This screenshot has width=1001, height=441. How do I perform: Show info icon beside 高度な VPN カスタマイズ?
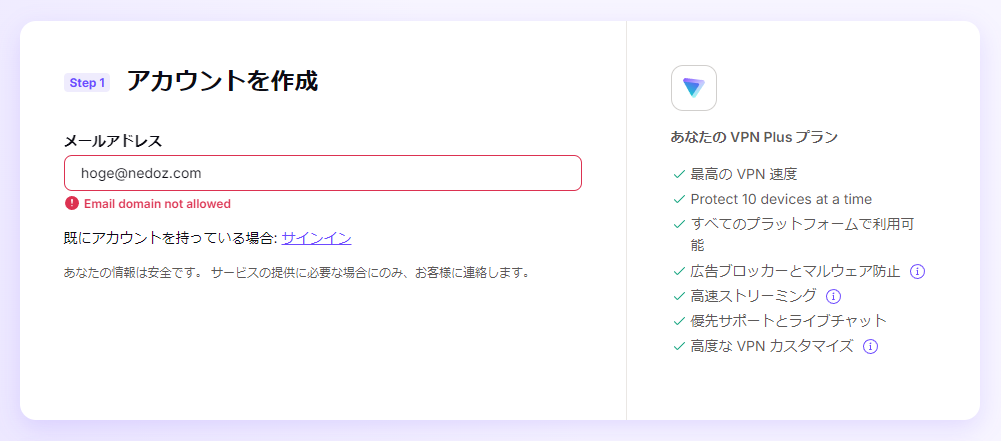pyautogui.click(x=870, y=347)
